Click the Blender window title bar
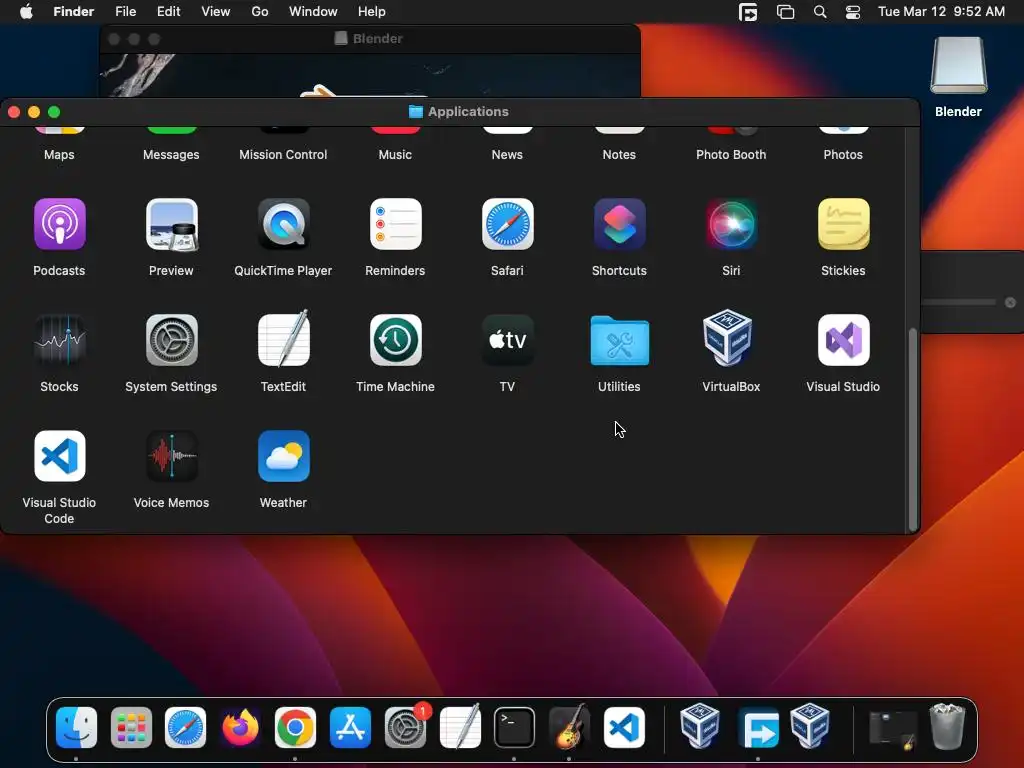The height and width of the screenshot is (768, 1024). pos(370,39)
